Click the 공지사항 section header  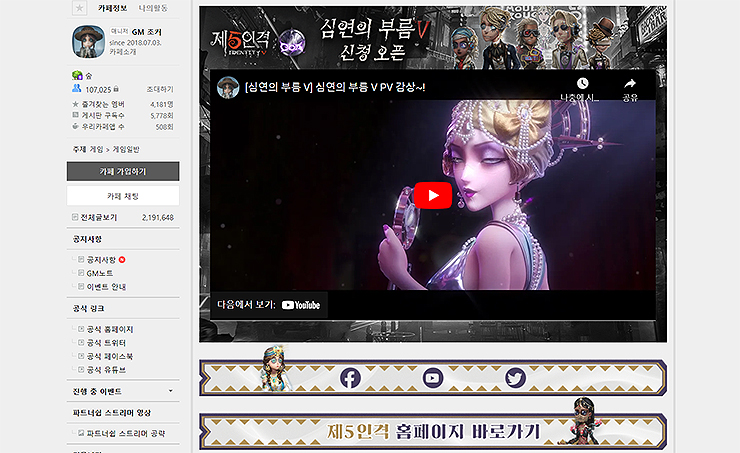click(87, 239)
